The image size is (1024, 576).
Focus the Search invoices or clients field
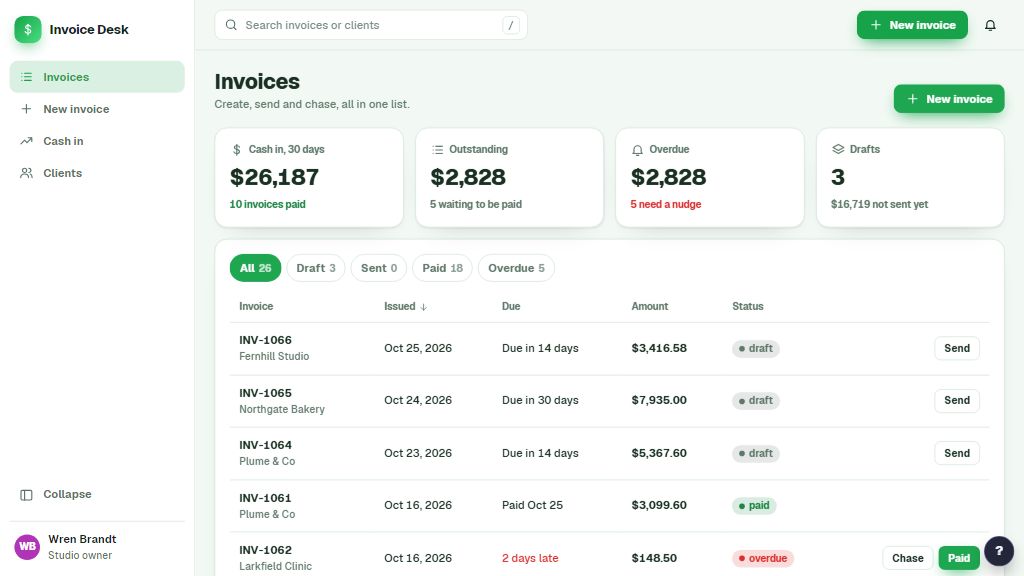371,25
